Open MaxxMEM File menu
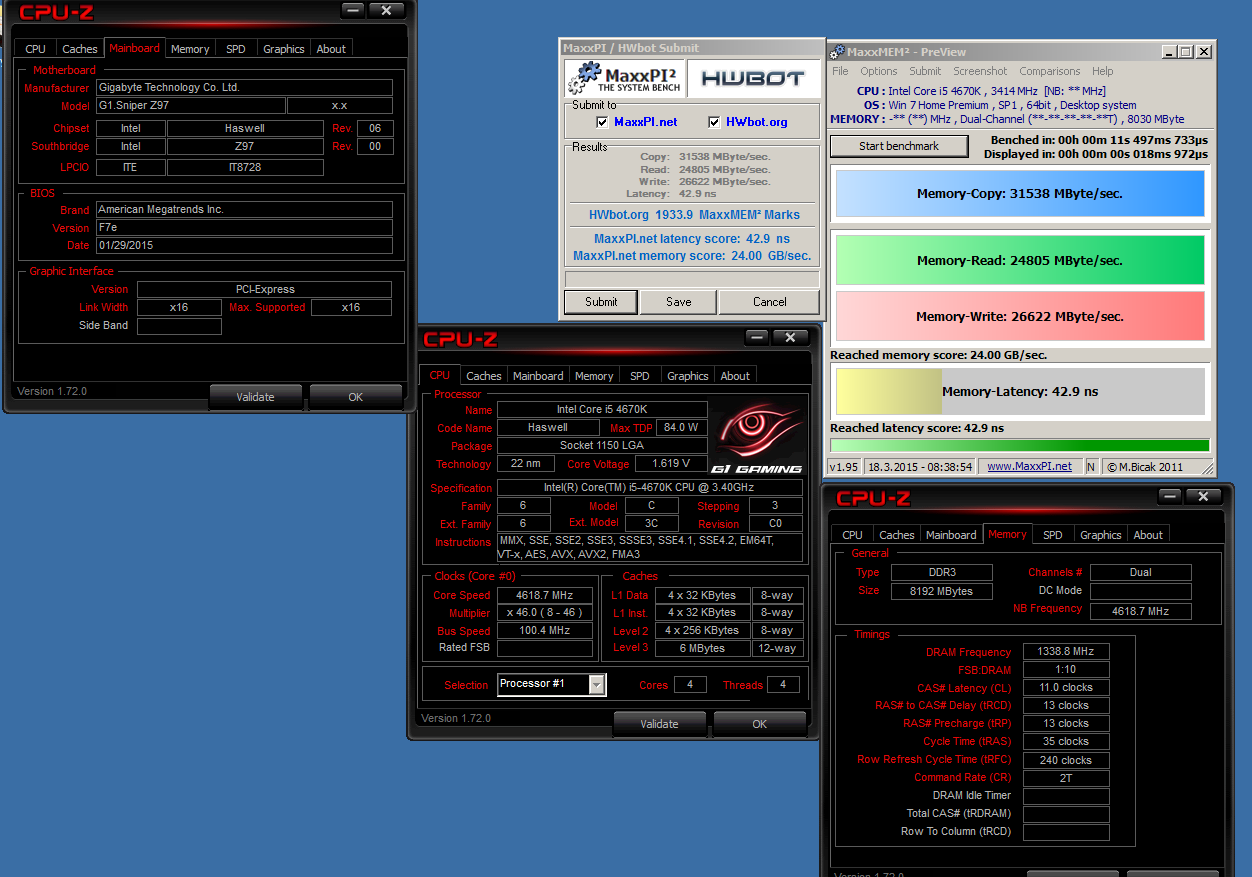Viewport: 1252px width, 877px height. point(840,71)
